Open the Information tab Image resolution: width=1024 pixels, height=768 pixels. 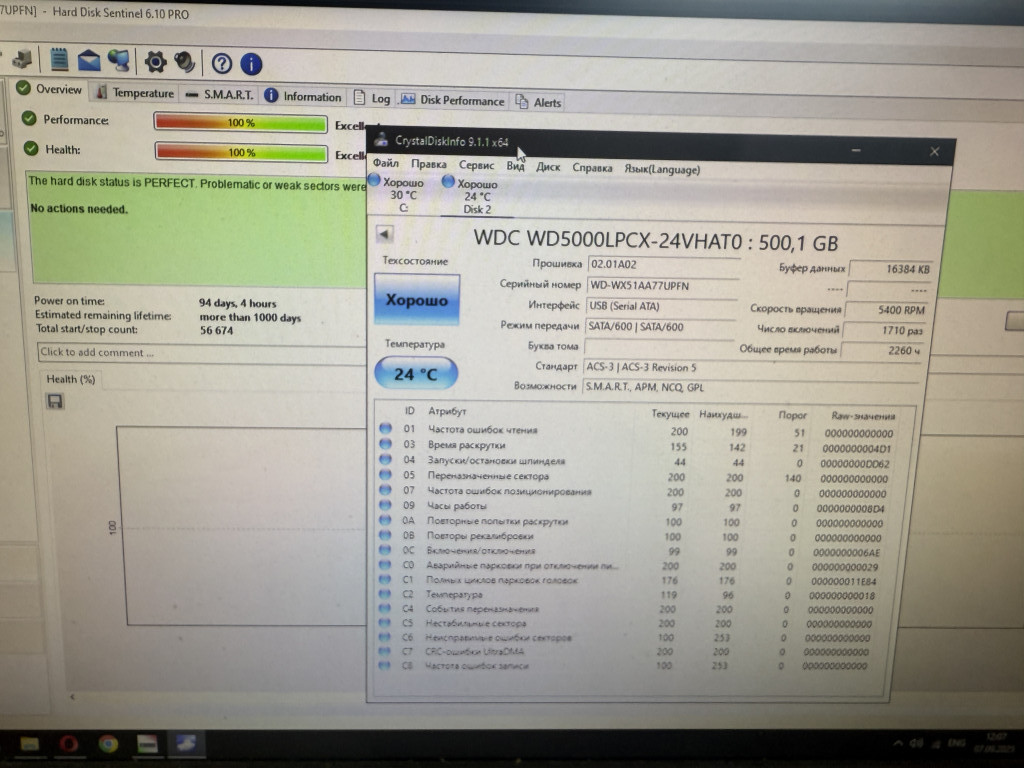pyautogui.click(x=303, y=97)
